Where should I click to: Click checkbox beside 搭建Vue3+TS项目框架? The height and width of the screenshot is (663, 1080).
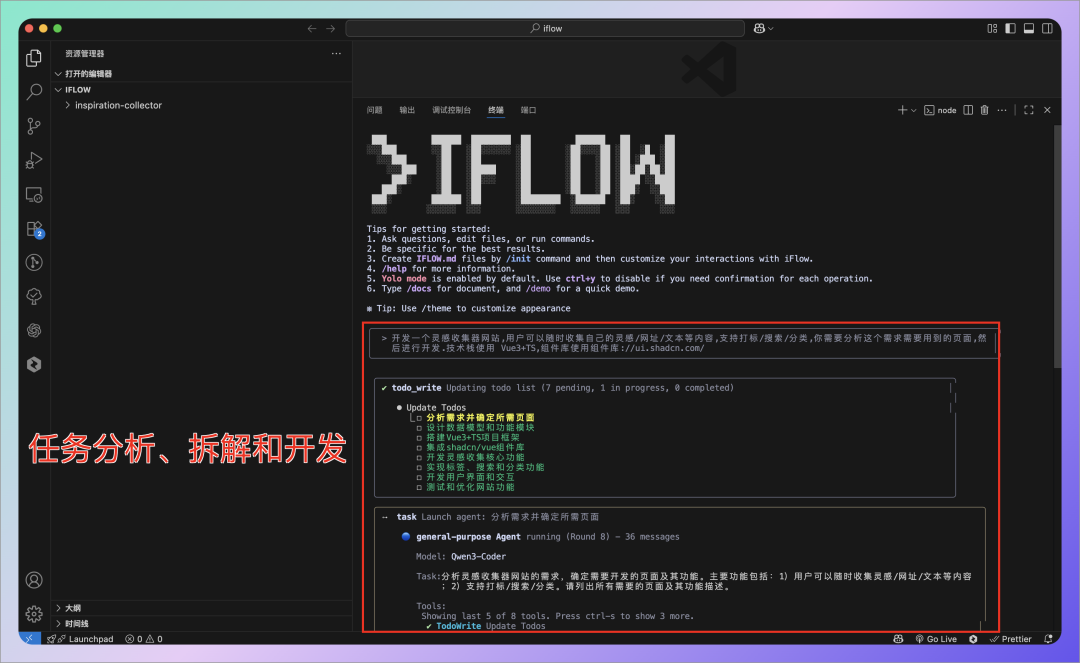click(419, 438)
